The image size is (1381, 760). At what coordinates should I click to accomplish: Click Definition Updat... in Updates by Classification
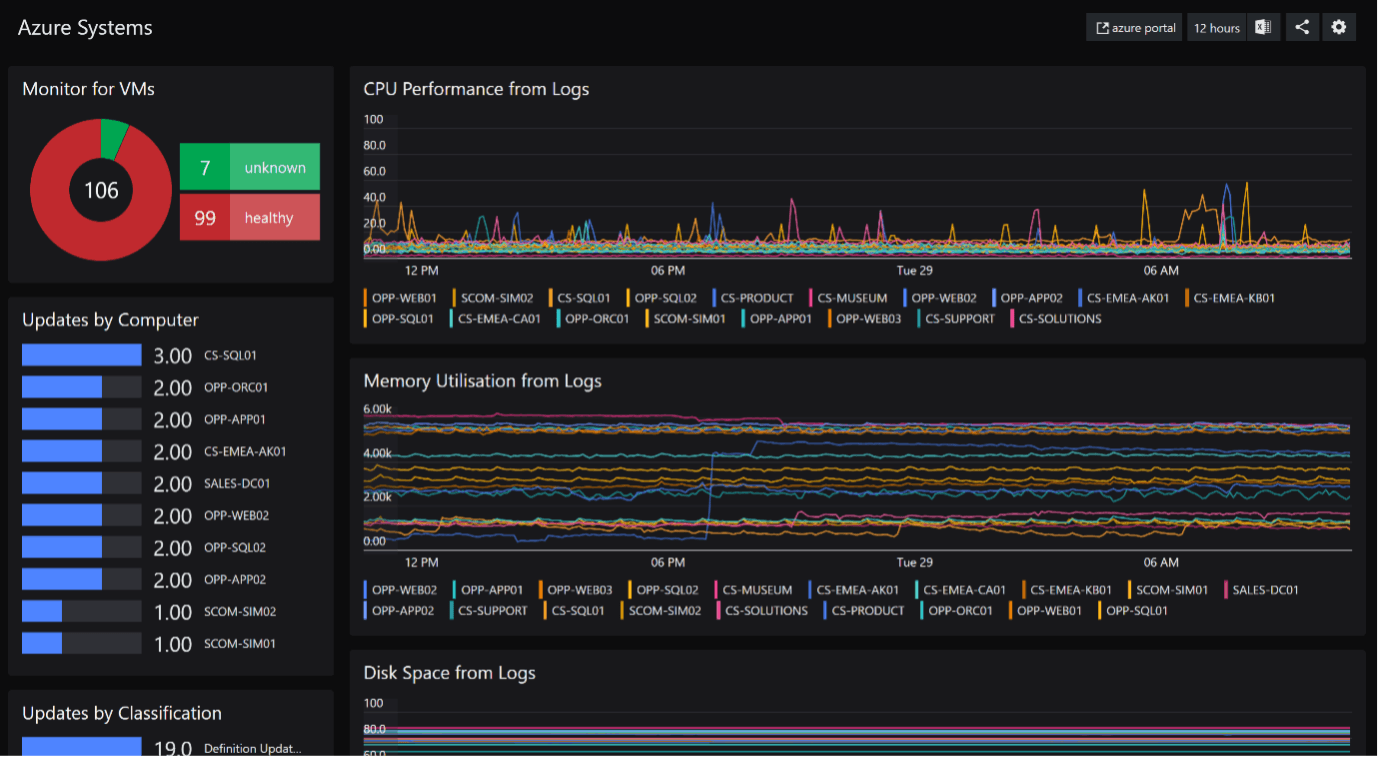(253, 748)
